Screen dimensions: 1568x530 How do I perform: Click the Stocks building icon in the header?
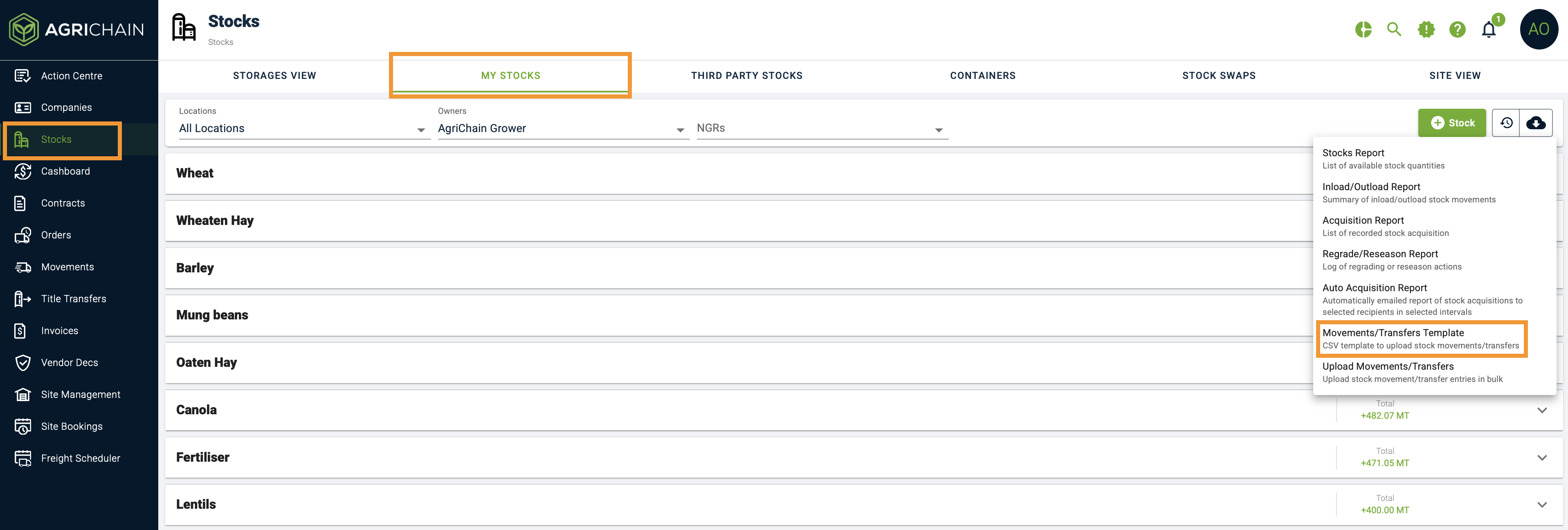[x=183, y=27]
